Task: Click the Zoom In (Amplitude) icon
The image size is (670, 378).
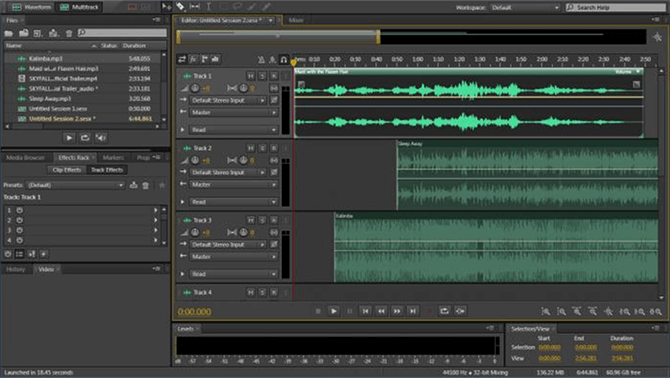Action: [x=546, y=311]
